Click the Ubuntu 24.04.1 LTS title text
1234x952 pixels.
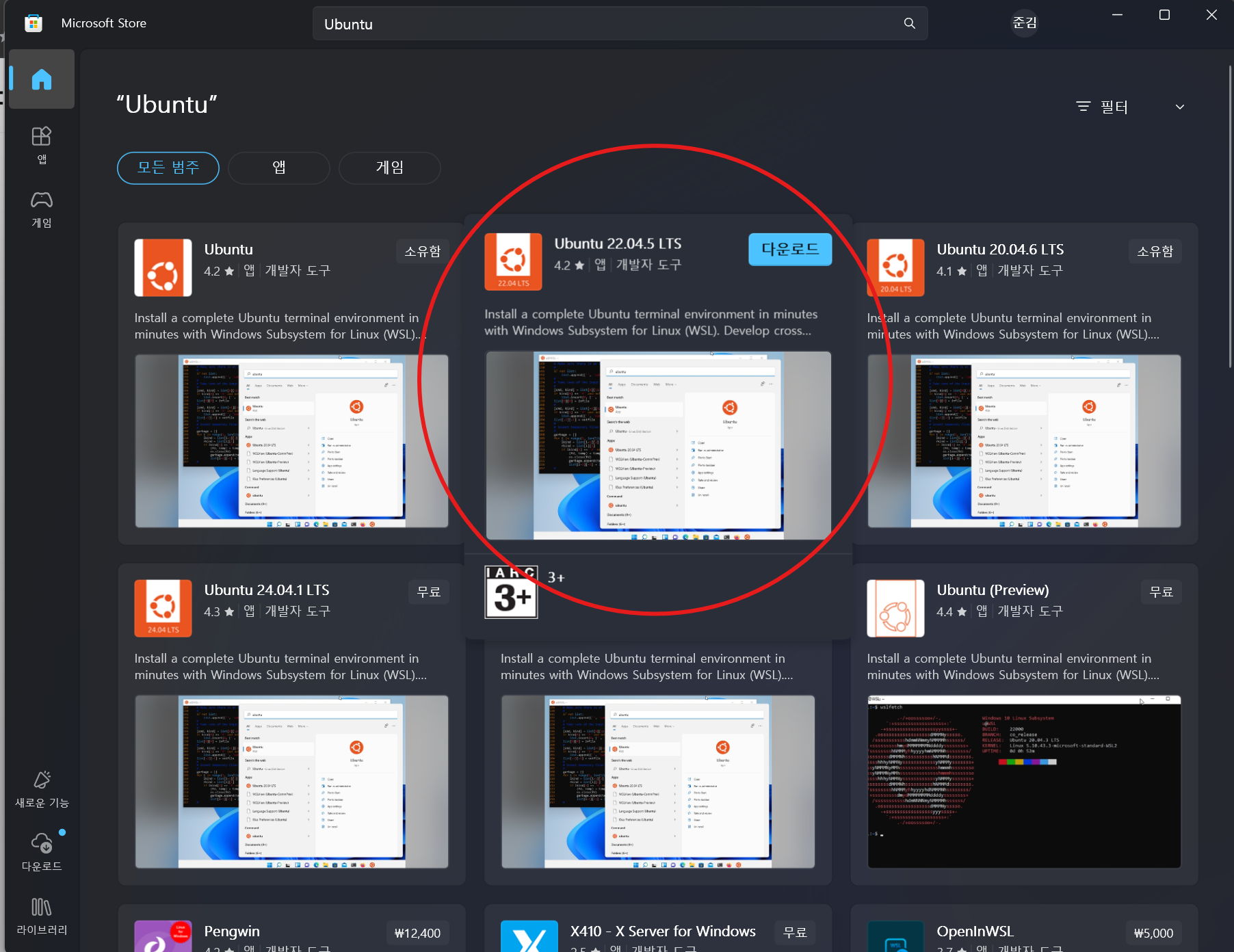(x=267, y=590)
